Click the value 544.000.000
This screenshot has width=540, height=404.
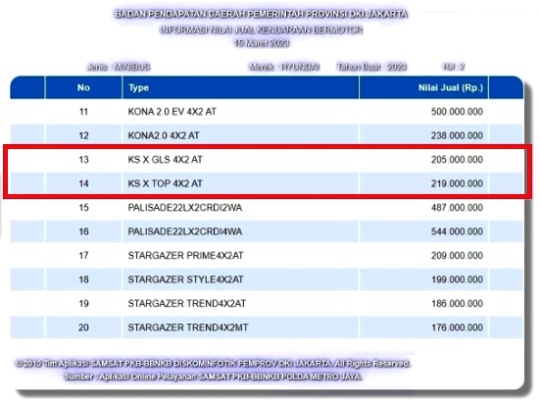(x=457, y=231)
